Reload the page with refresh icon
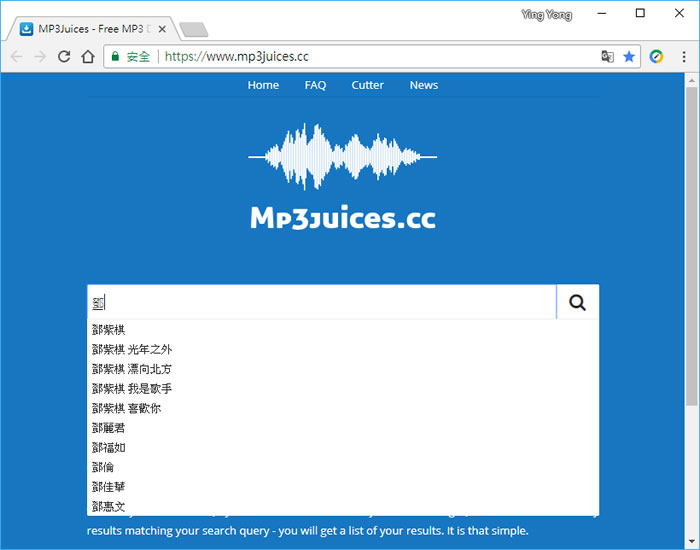 coord(64,56)
